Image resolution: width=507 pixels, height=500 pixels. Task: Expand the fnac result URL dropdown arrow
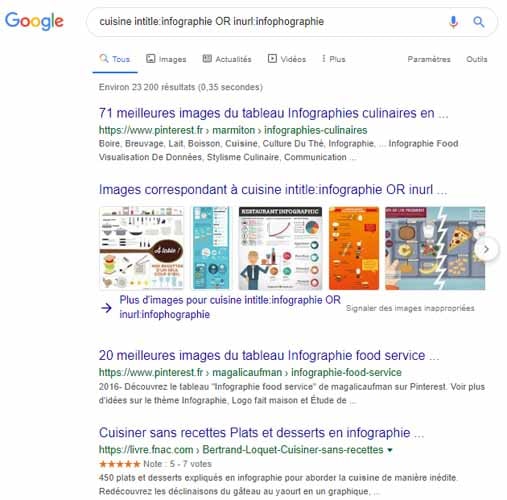pyautogui.click(x=389, y=450)
